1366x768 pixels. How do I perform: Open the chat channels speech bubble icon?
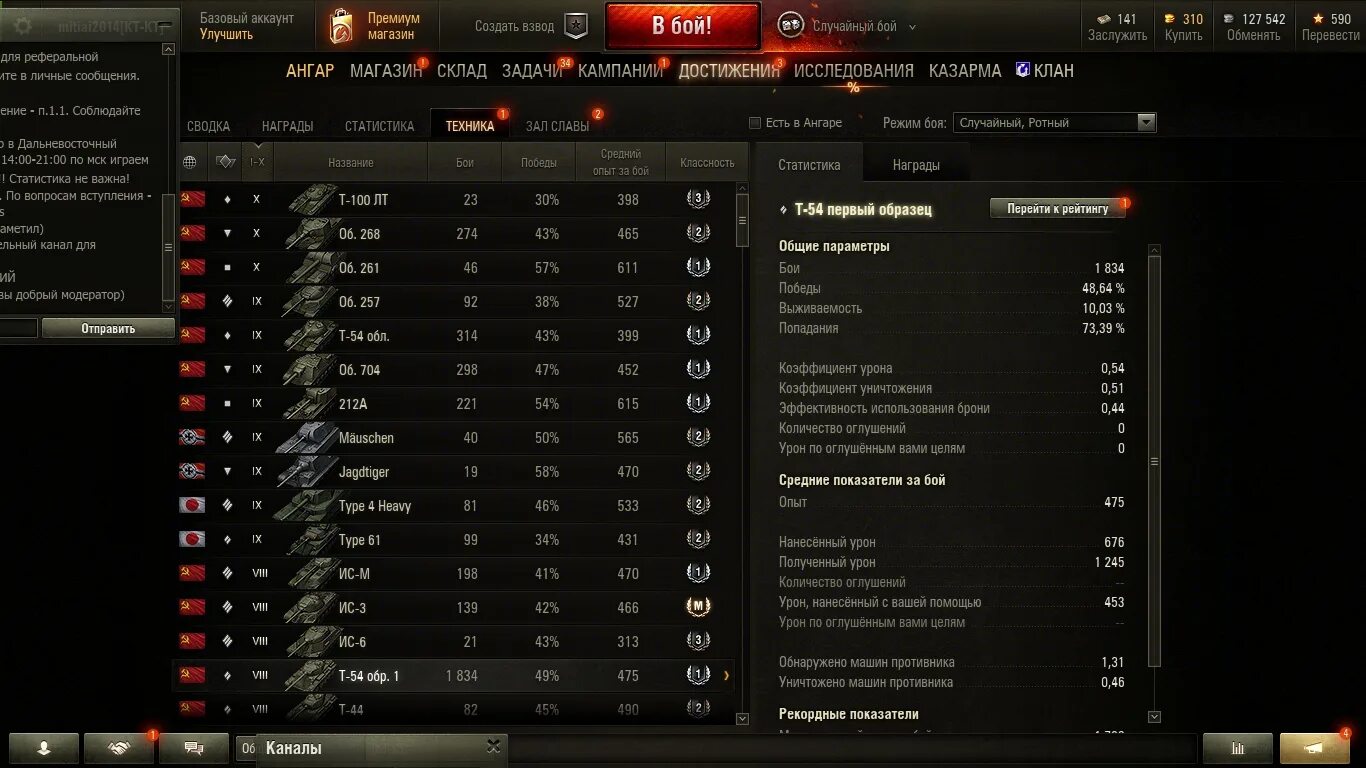pyautogui.click(x=194, y=747)
